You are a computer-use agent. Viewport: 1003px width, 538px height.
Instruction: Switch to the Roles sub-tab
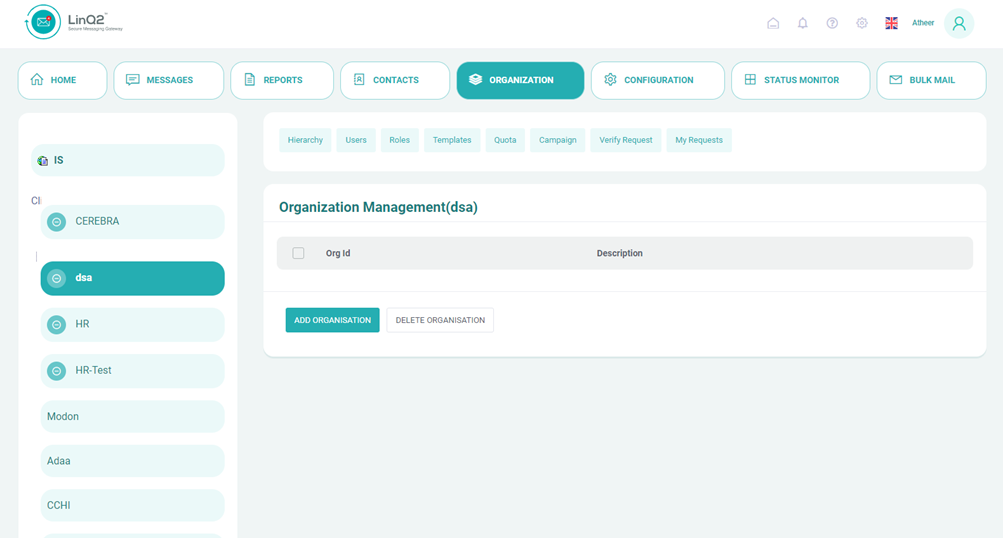pos(400,140)
